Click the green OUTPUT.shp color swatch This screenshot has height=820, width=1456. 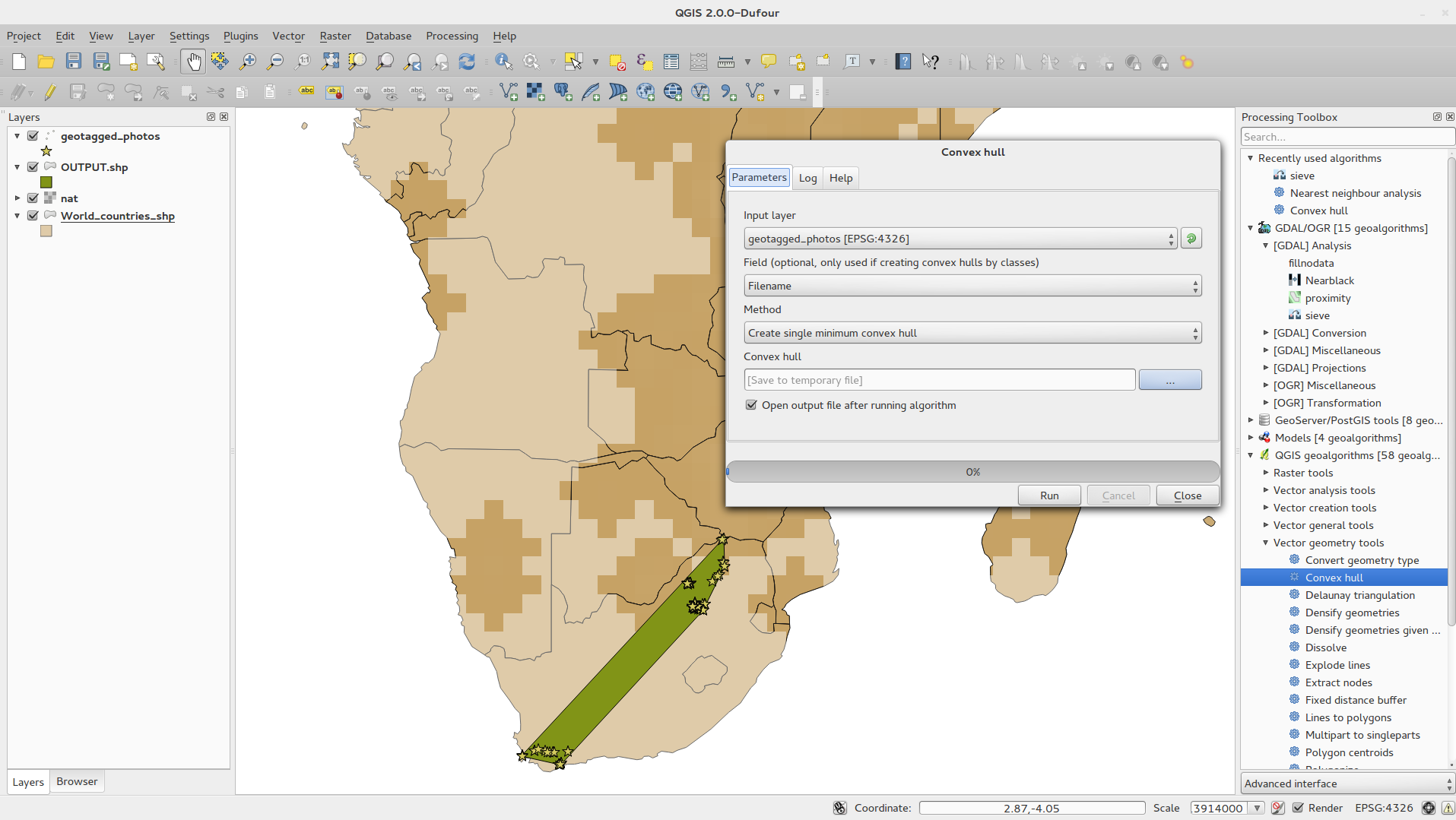(46, 182)
